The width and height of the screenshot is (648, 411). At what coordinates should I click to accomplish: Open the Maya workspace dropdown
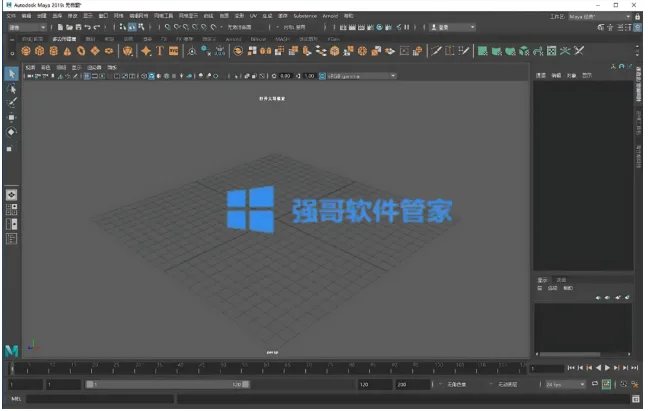pyautogui.click(x=599, y=17)
